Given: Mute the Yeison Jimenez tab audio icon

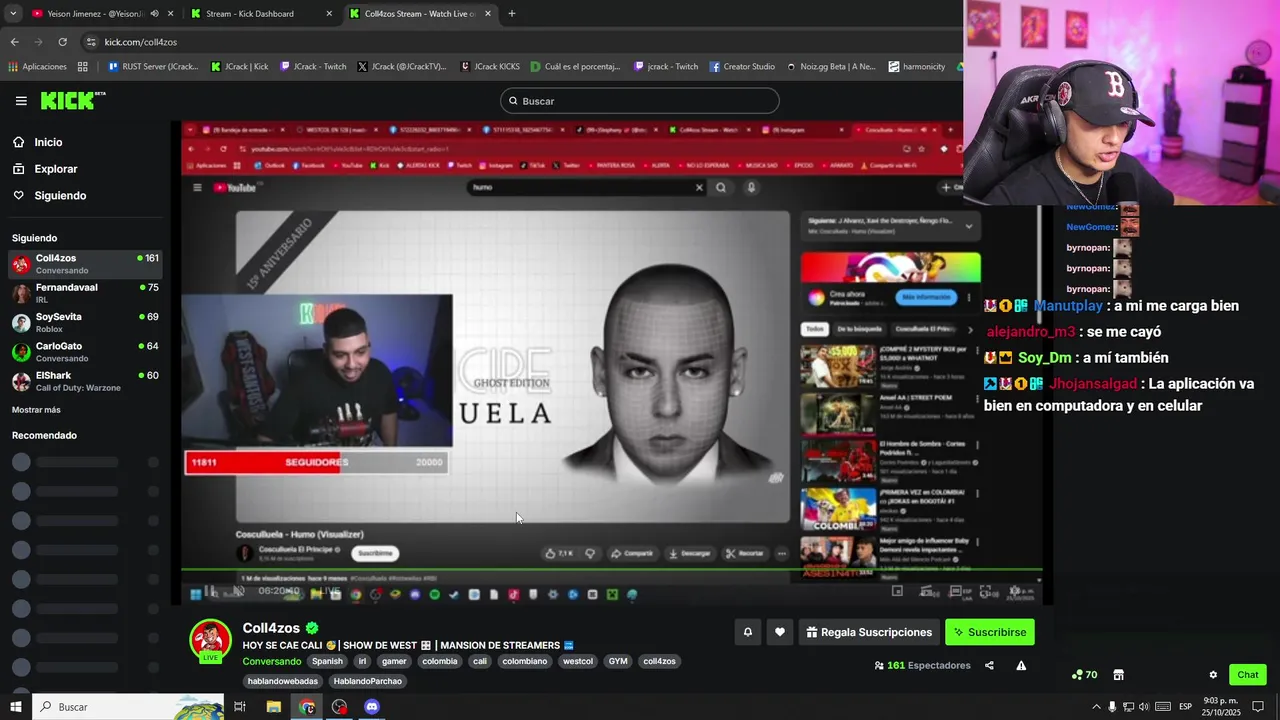Looking at the screenshot, I should (x=154, y=14).
